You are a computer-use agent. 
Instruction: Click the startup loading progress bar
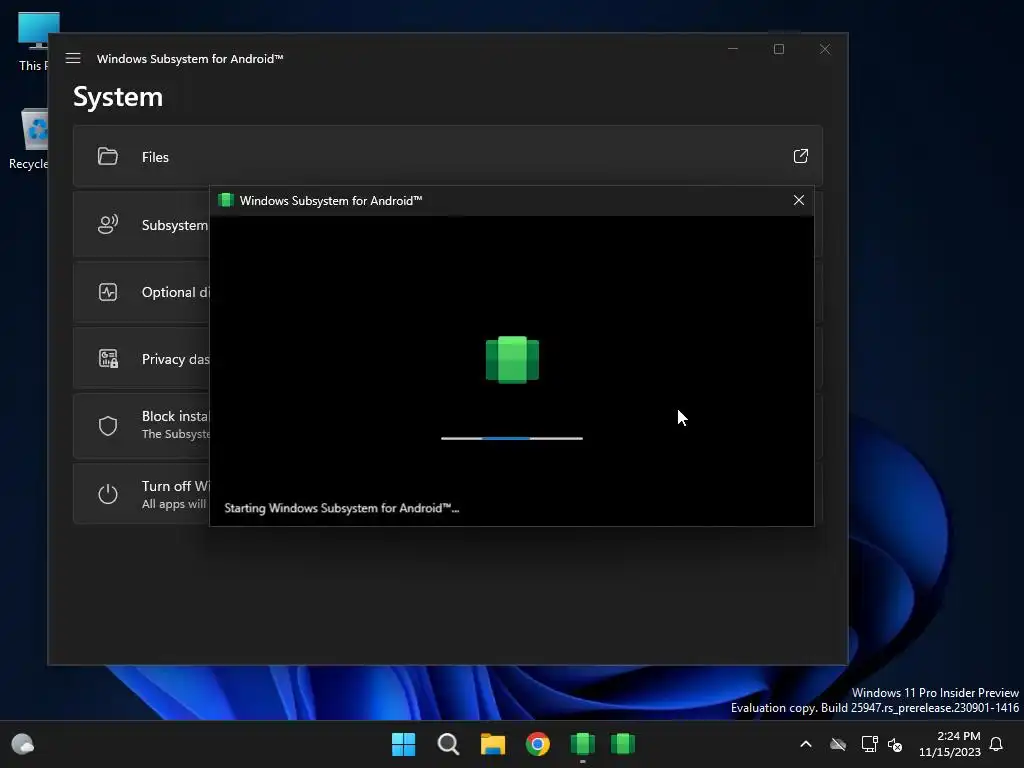pos(512,438)
